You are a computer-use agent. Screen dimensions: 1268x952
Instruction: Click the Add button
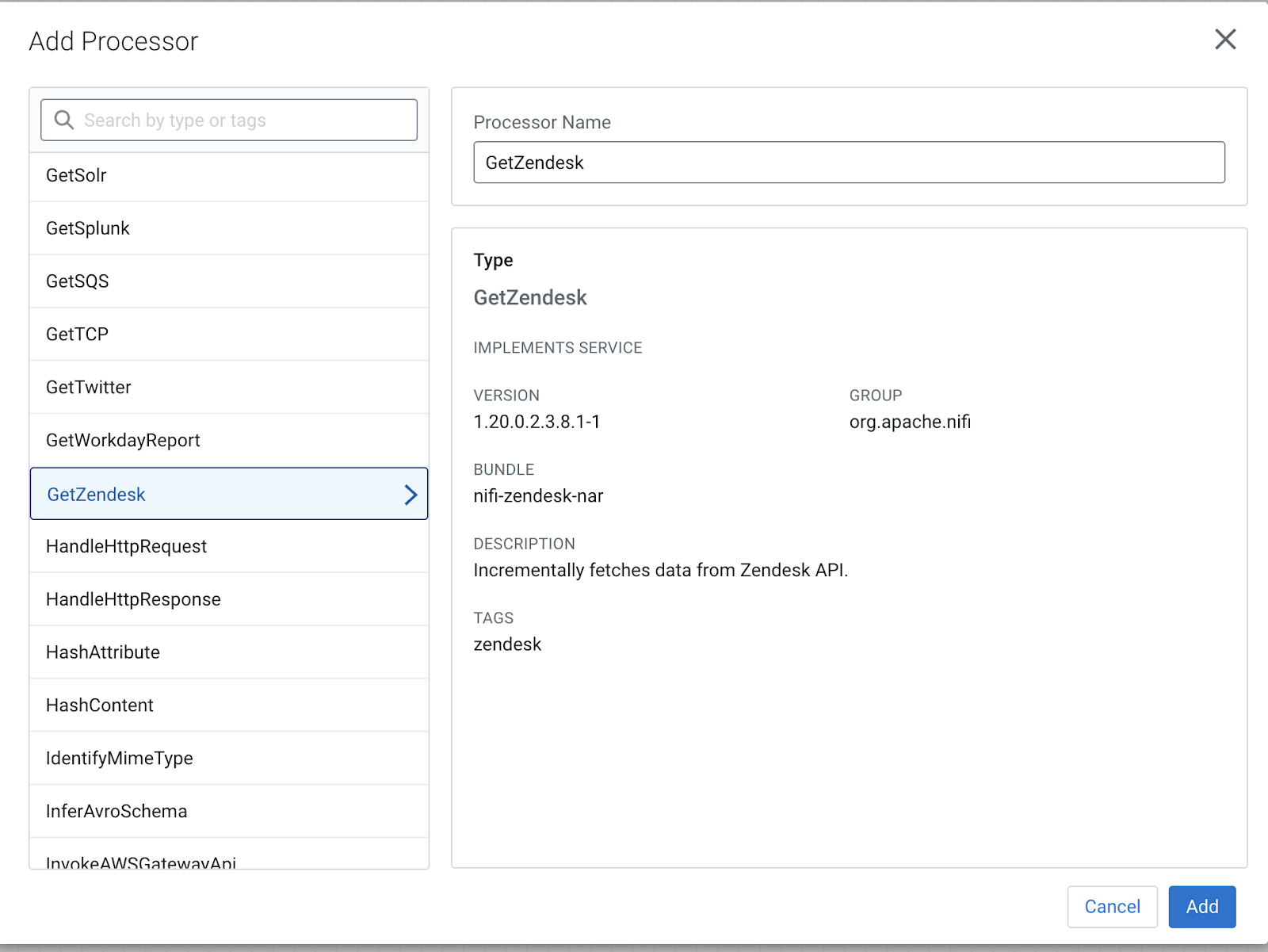(1202, 907)
